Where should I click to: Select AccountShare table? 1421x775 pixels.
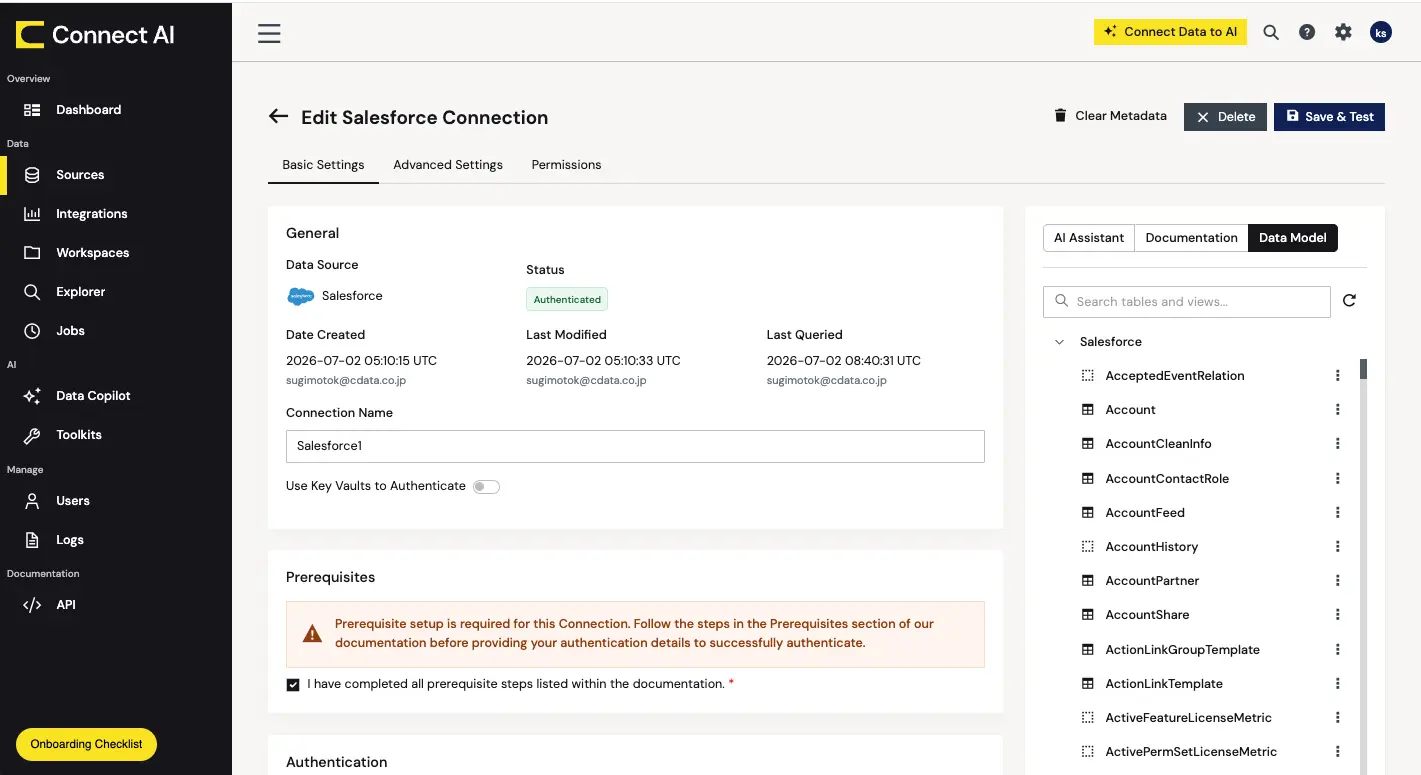[x=1147, y=615]
